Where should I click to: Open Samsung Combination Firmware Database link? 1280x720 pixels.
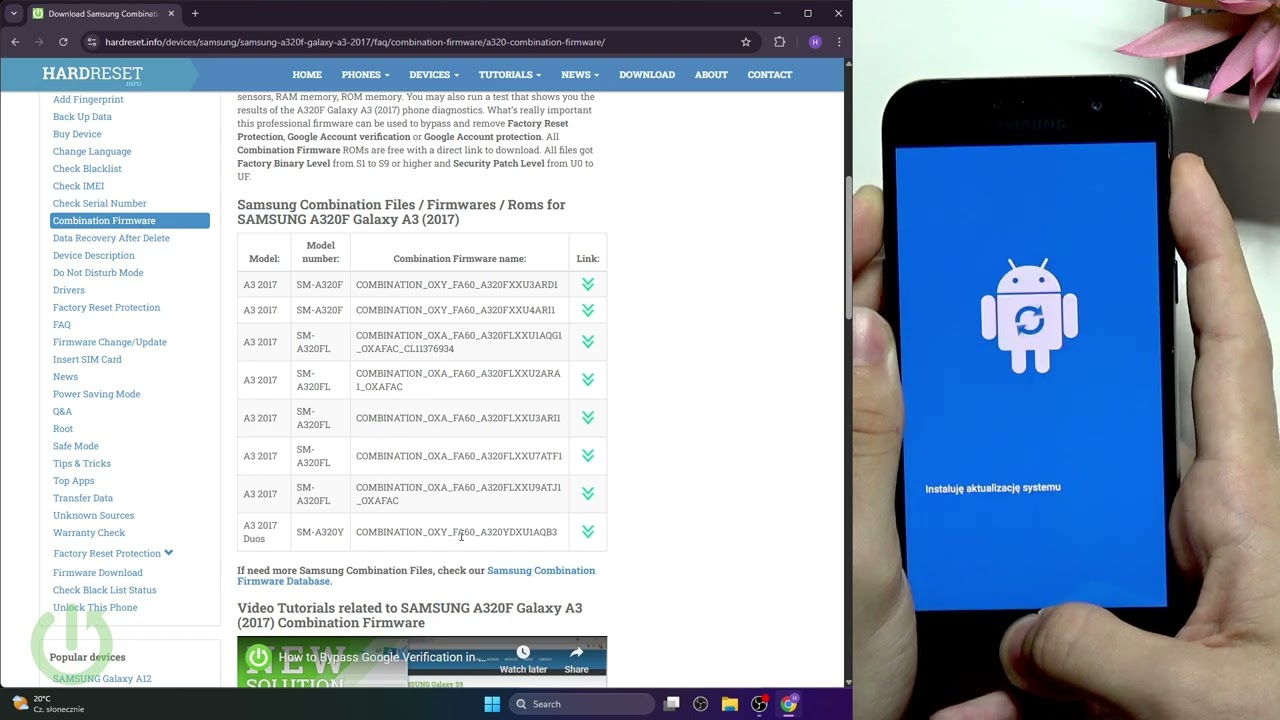tap(416, 576)
